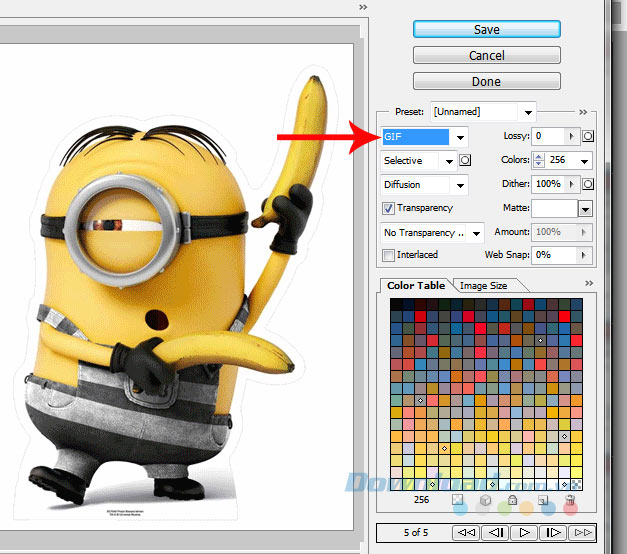Click the Colors 256 value field
This screenshot has width=627, height=554.
point(561,160)
